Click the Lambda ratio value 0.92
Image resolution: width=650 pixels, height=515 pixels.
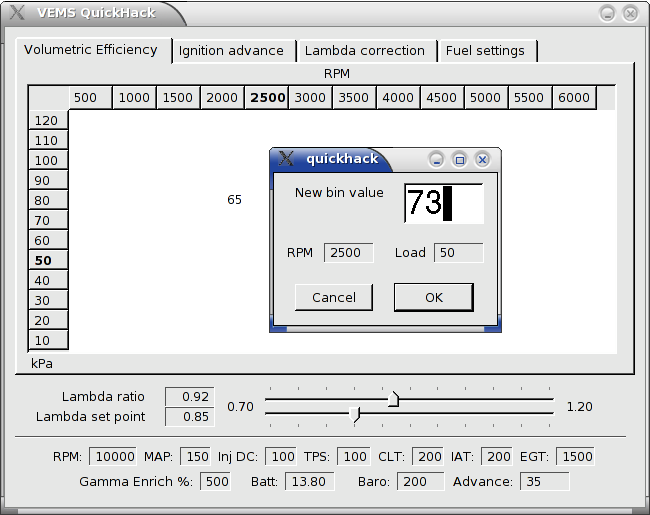tap(190, 396)
